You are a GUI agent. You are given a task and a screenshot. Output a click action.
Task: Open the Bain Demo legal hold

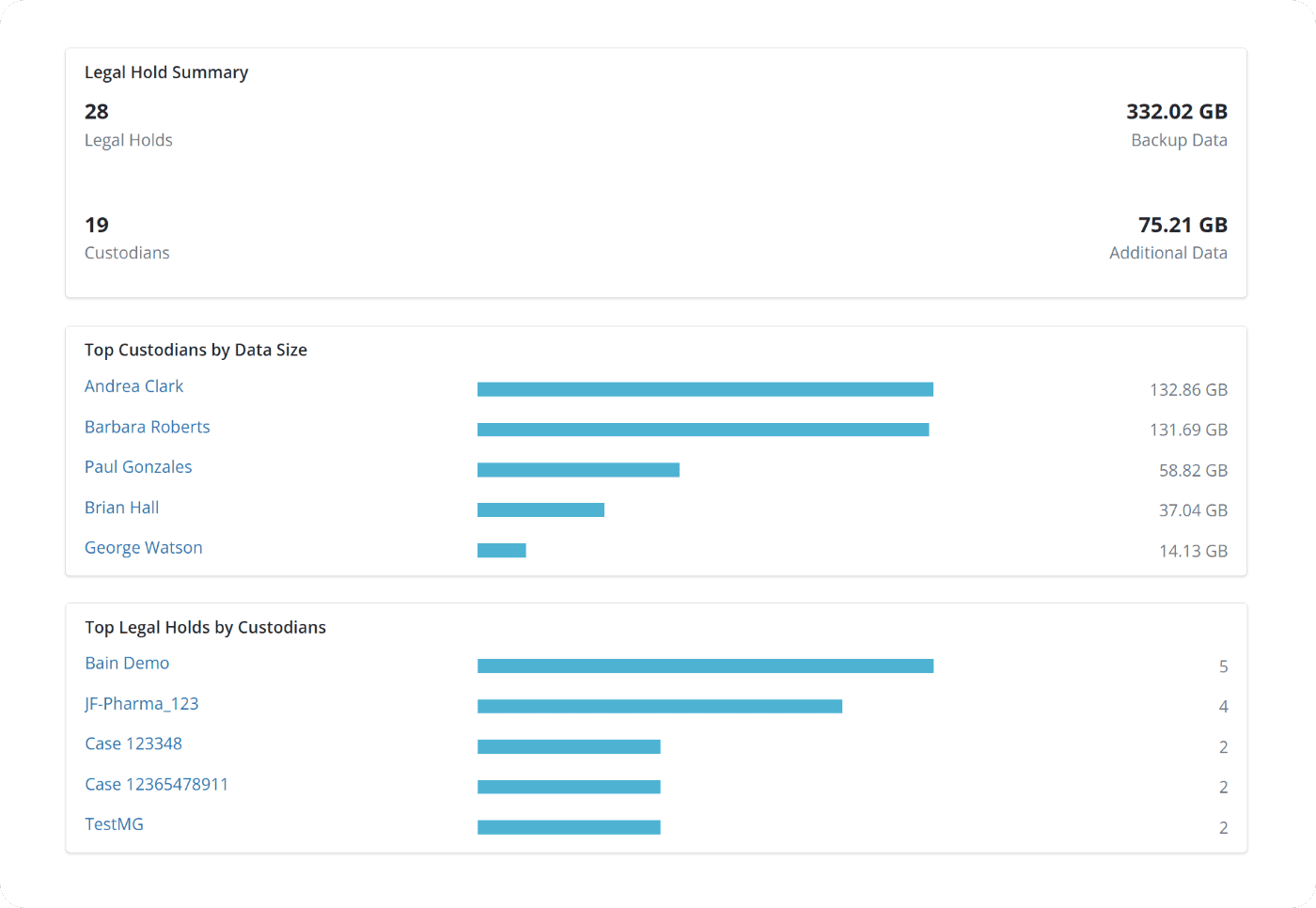point(127,664)
